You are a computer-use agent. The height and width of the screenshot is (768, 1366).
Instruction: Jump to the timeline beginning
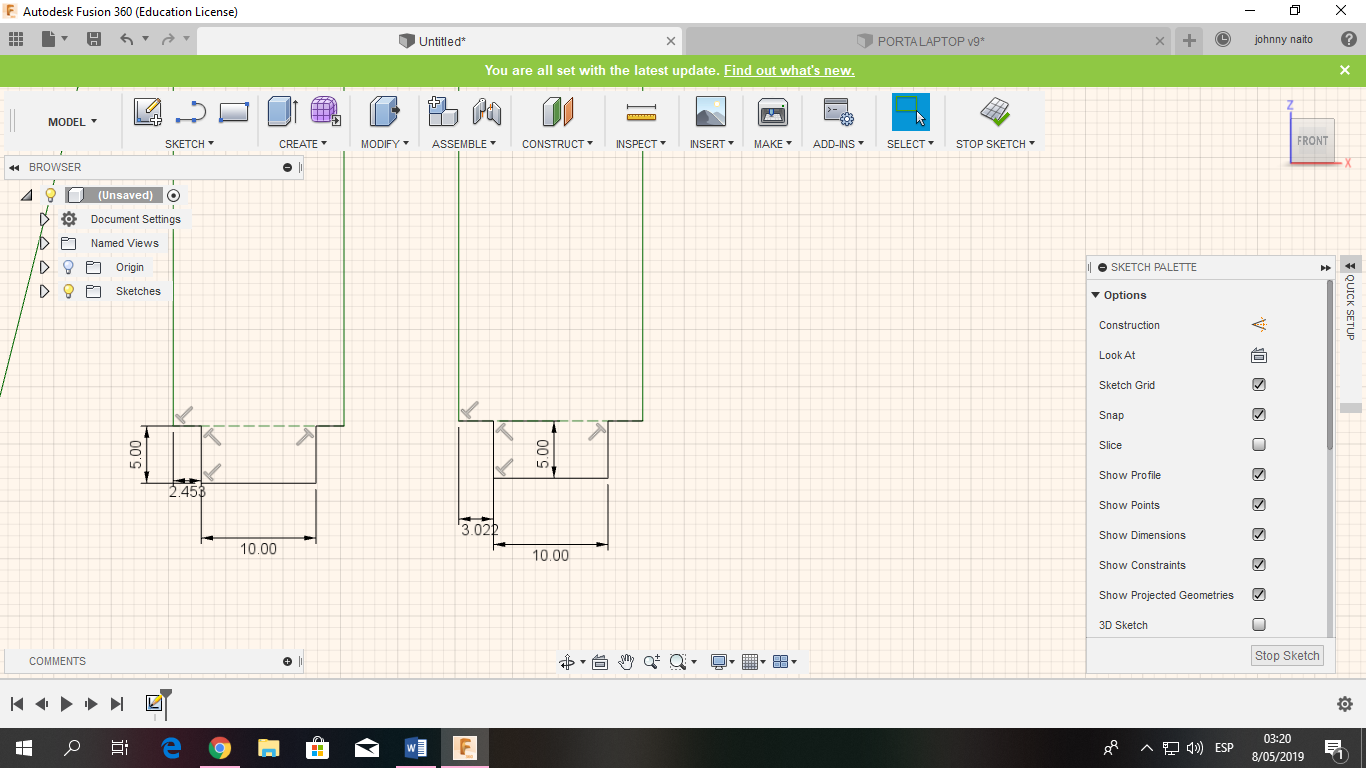17,704
